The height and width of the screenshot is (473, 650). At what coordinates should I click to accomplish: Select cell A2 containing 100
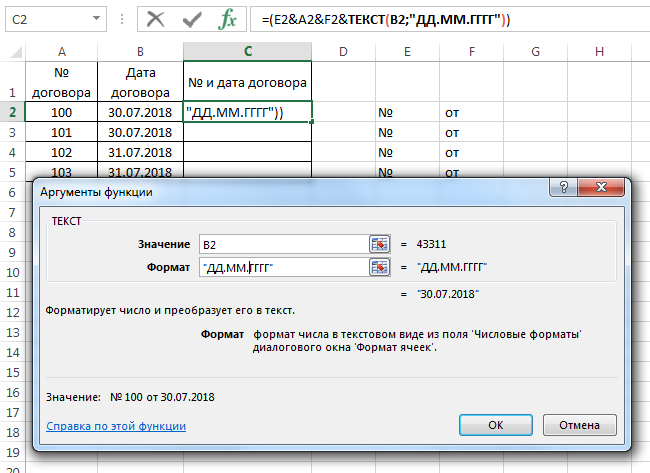click(62, 112)
